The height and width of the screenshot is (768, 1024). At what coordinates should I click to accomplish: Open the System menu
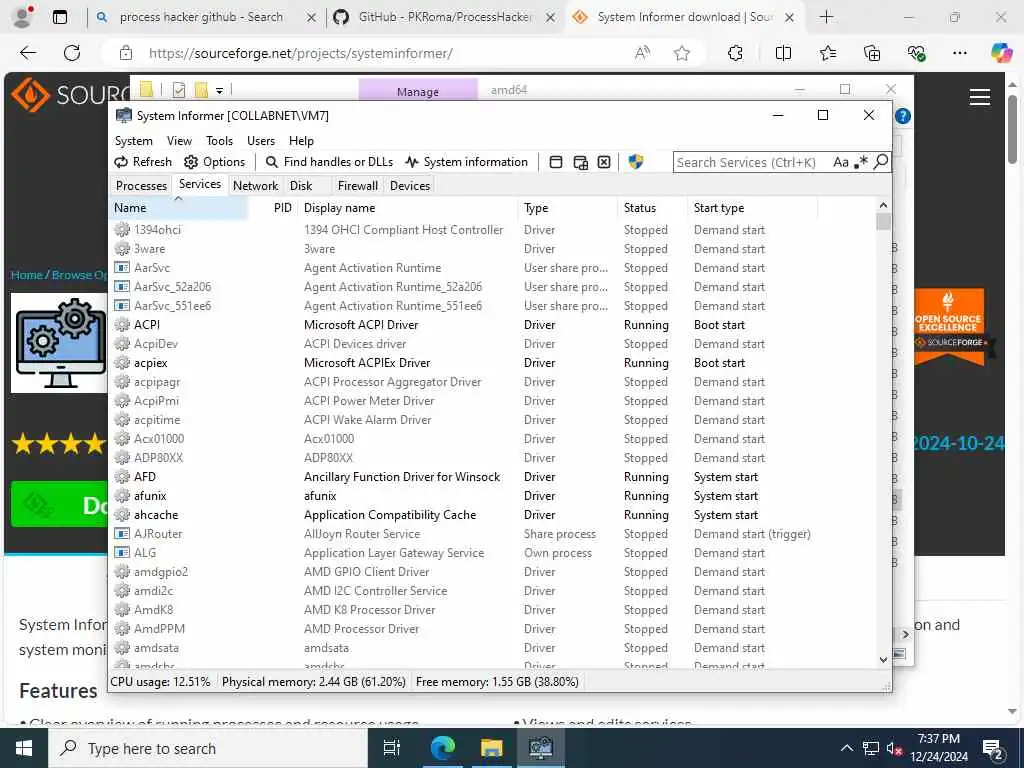tap(134, 140)
